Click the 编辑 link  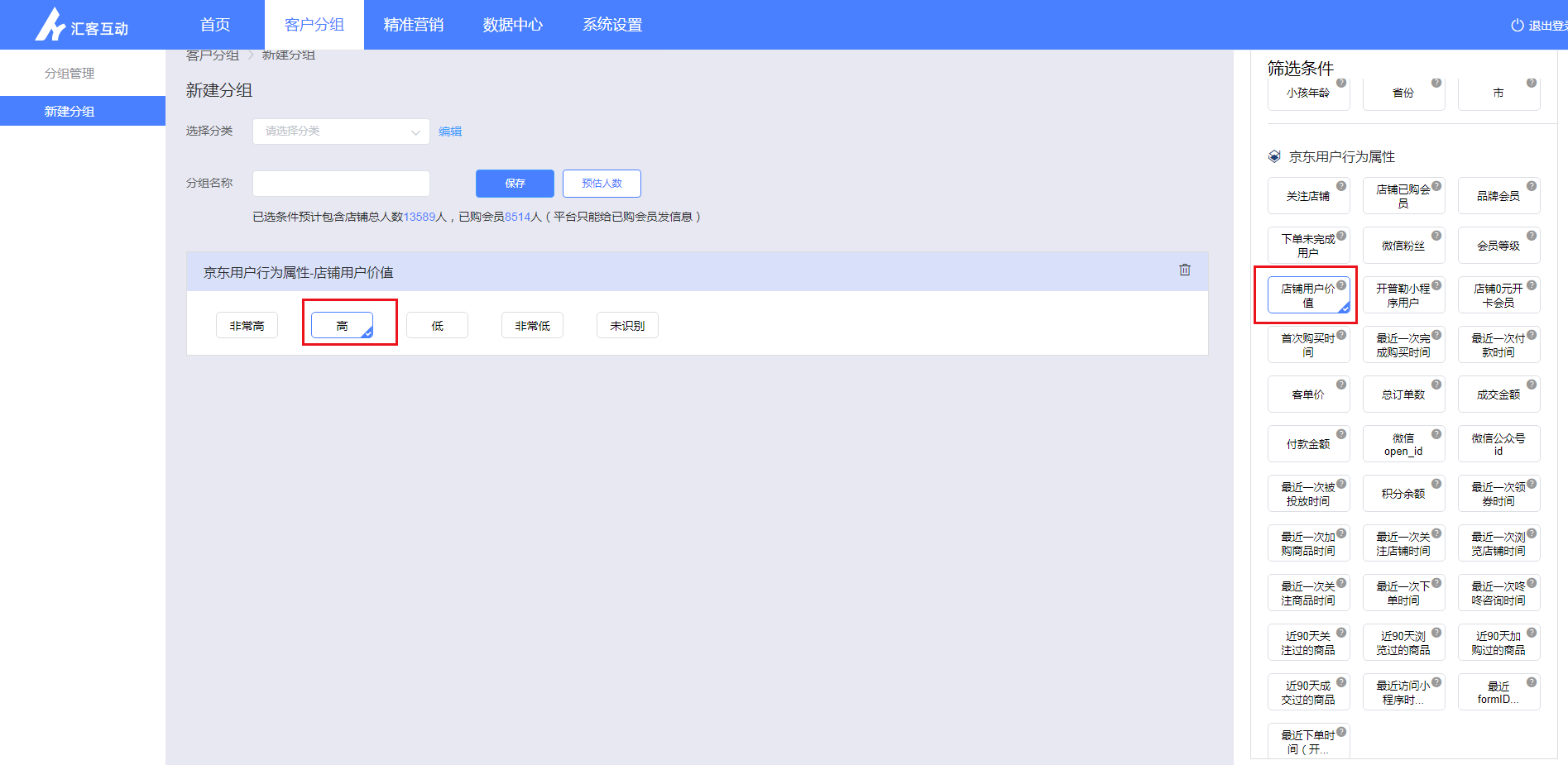click(450, 131)
